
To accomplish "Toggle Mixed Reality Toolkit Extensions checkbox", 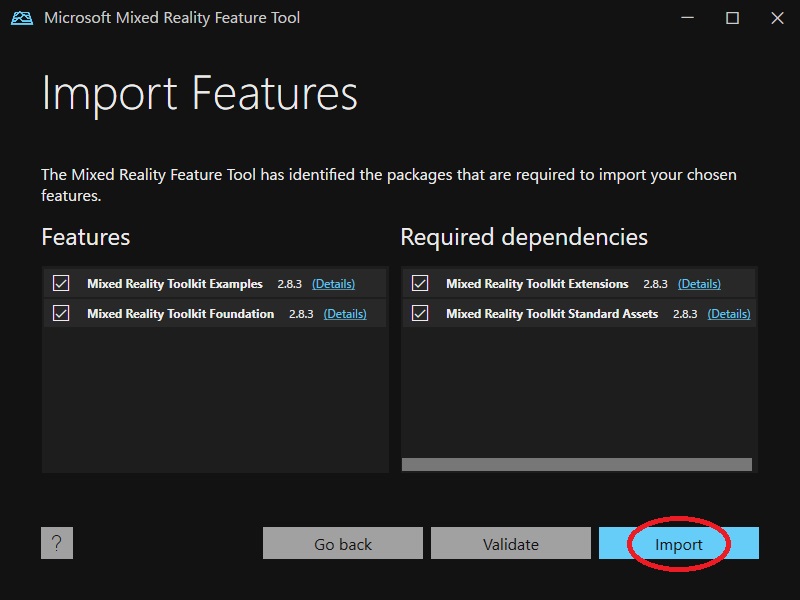I will click(420, 283).
